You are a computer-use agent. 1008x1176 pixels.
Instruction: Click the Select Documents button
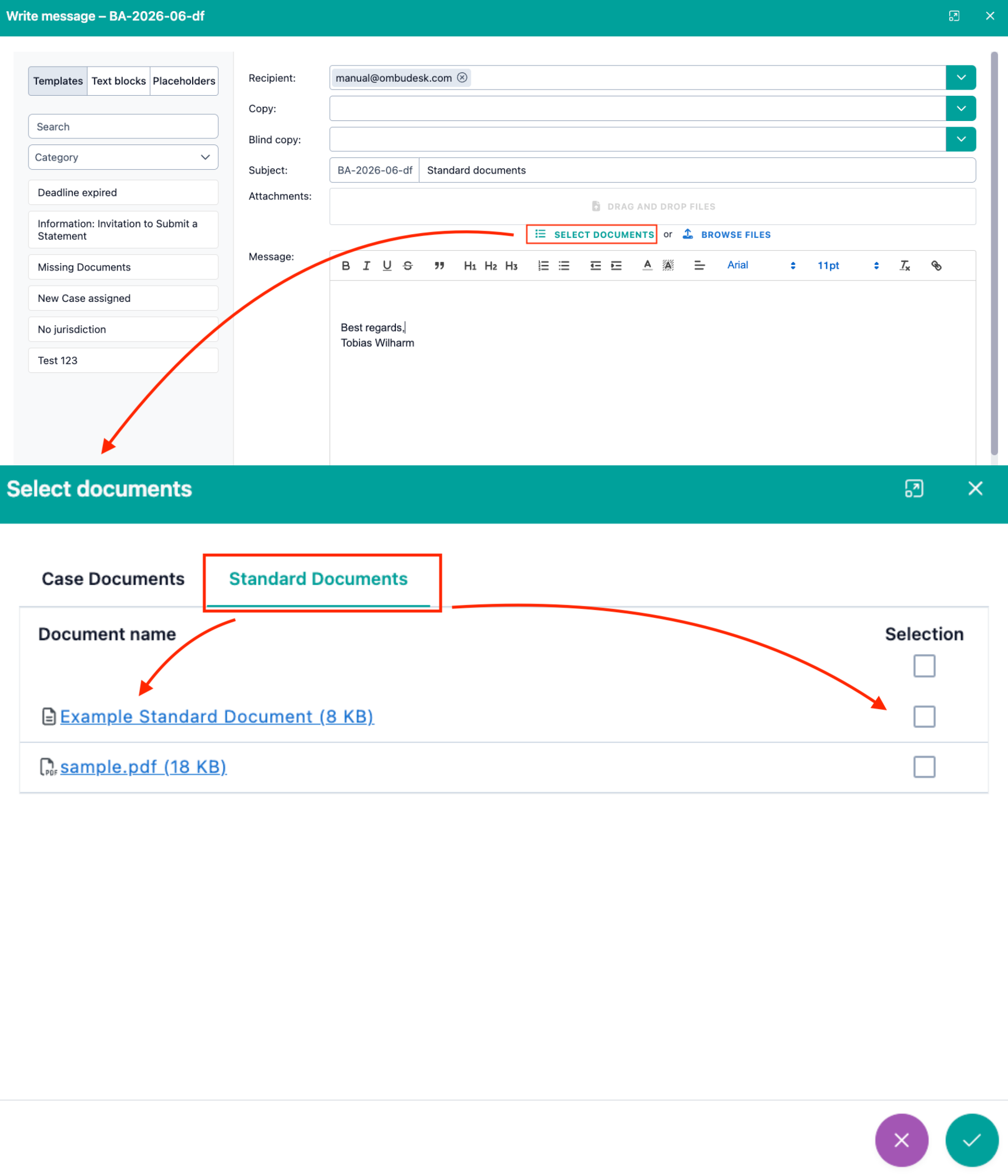(x=594, y=235)
